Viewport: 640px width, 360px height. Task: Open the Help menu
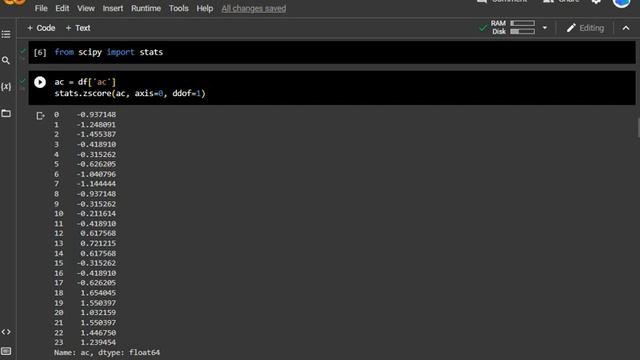(204, 8)
